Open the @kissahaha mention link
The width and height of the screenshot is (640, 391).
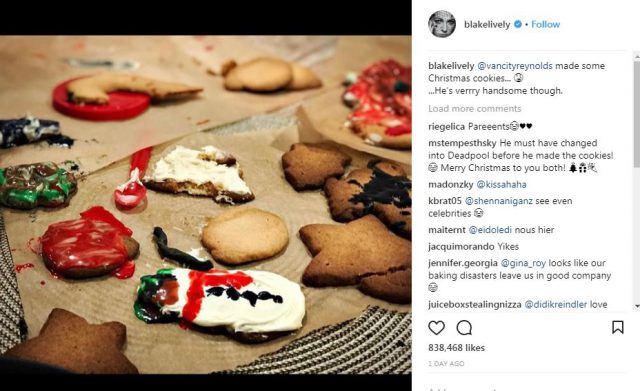501,184
